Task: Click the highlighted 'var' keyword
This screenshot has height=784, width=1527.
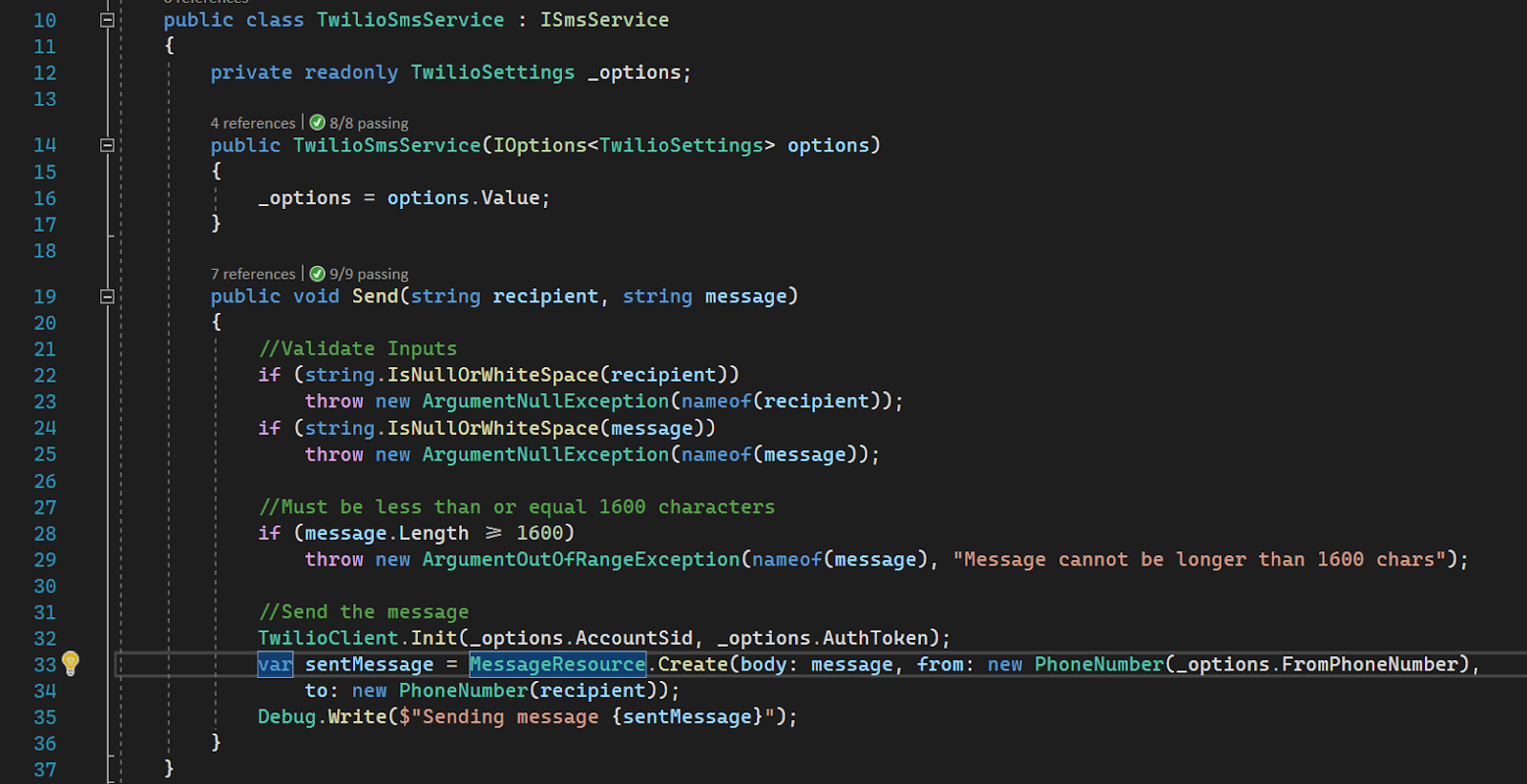Action: point(275,664)
